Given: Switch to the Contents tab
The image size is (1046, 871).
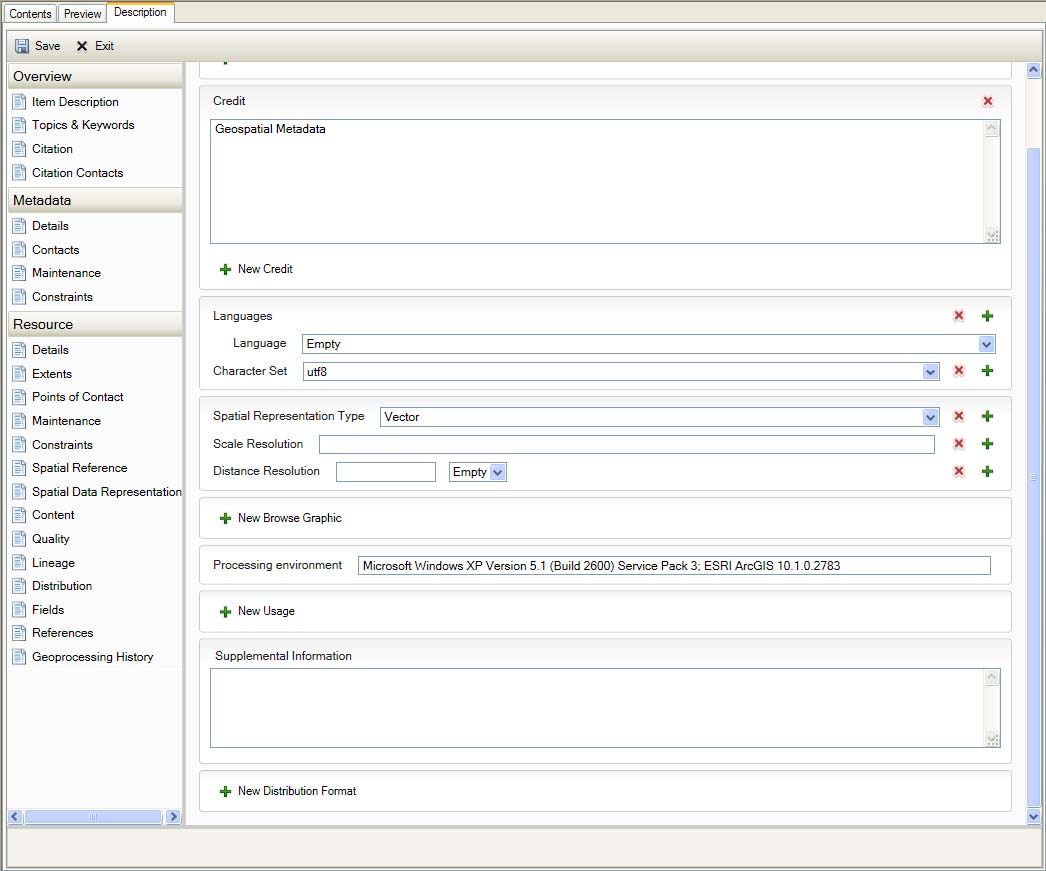Looking at the screenshot, I should [30, 13].
